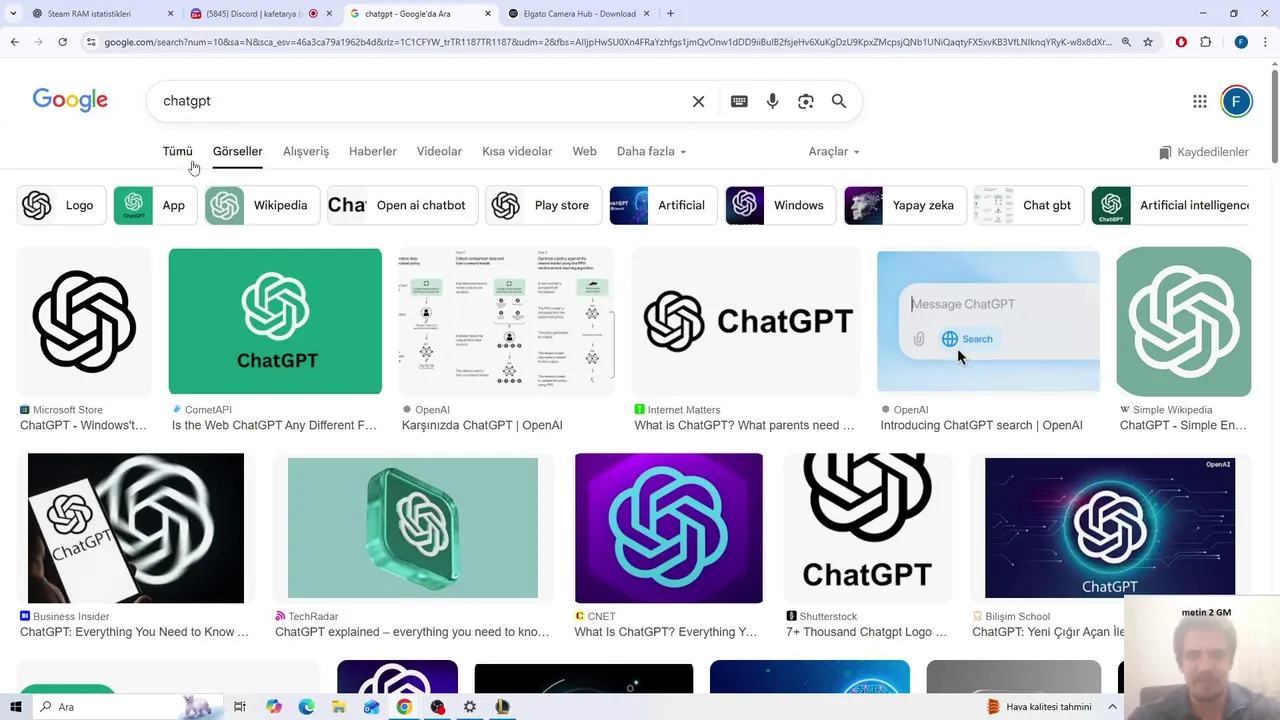The height and width of the screenshot is (720, 1280).
Task: Open the Hava kalitesi tahmini weather widget
Action: [x=1040, y=707]
